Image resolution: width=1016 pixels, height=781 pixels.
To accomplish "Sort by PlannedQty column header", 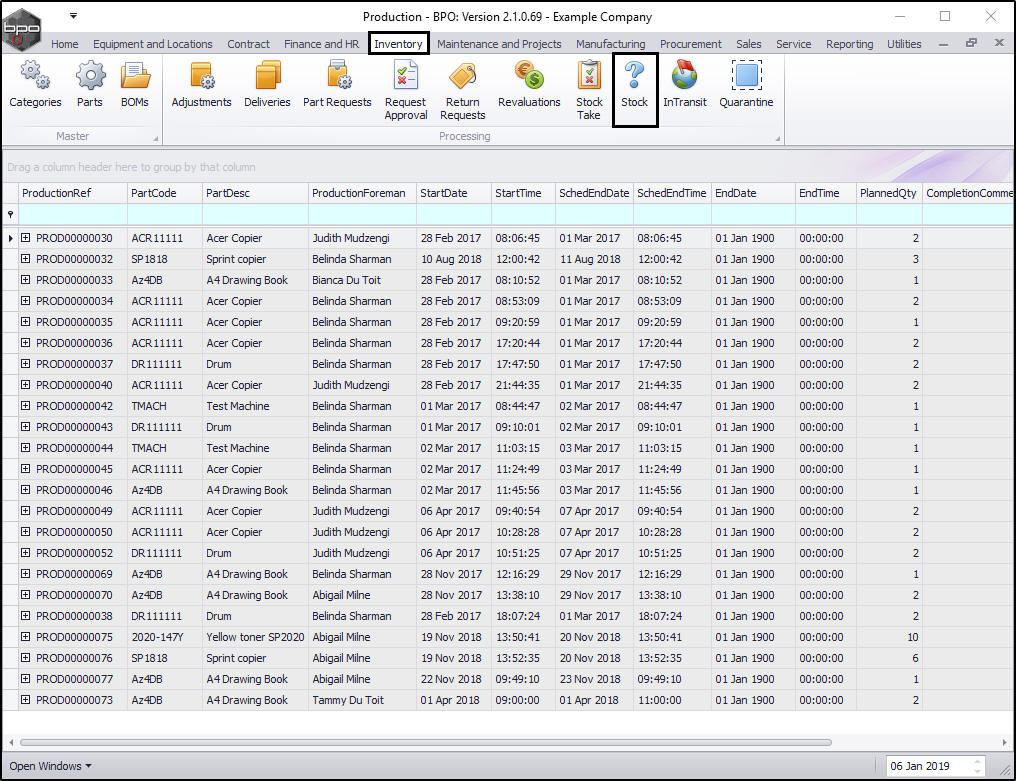I will coord(889,193).
